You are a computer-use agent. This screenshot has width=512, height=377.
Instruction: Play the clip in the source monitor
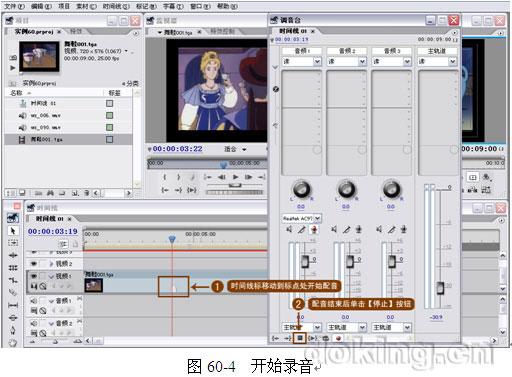coord(235,177)
